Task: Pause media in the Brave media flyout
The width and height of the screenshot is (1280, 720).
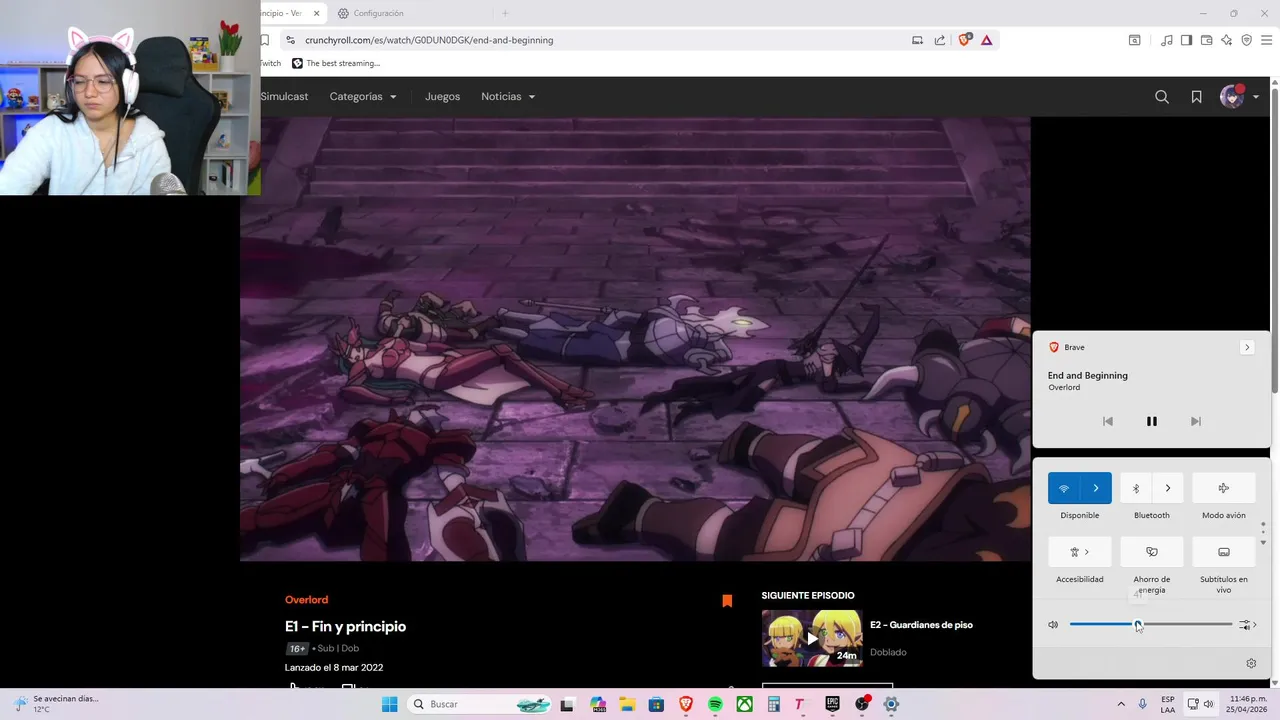Action: point(1151,421)
